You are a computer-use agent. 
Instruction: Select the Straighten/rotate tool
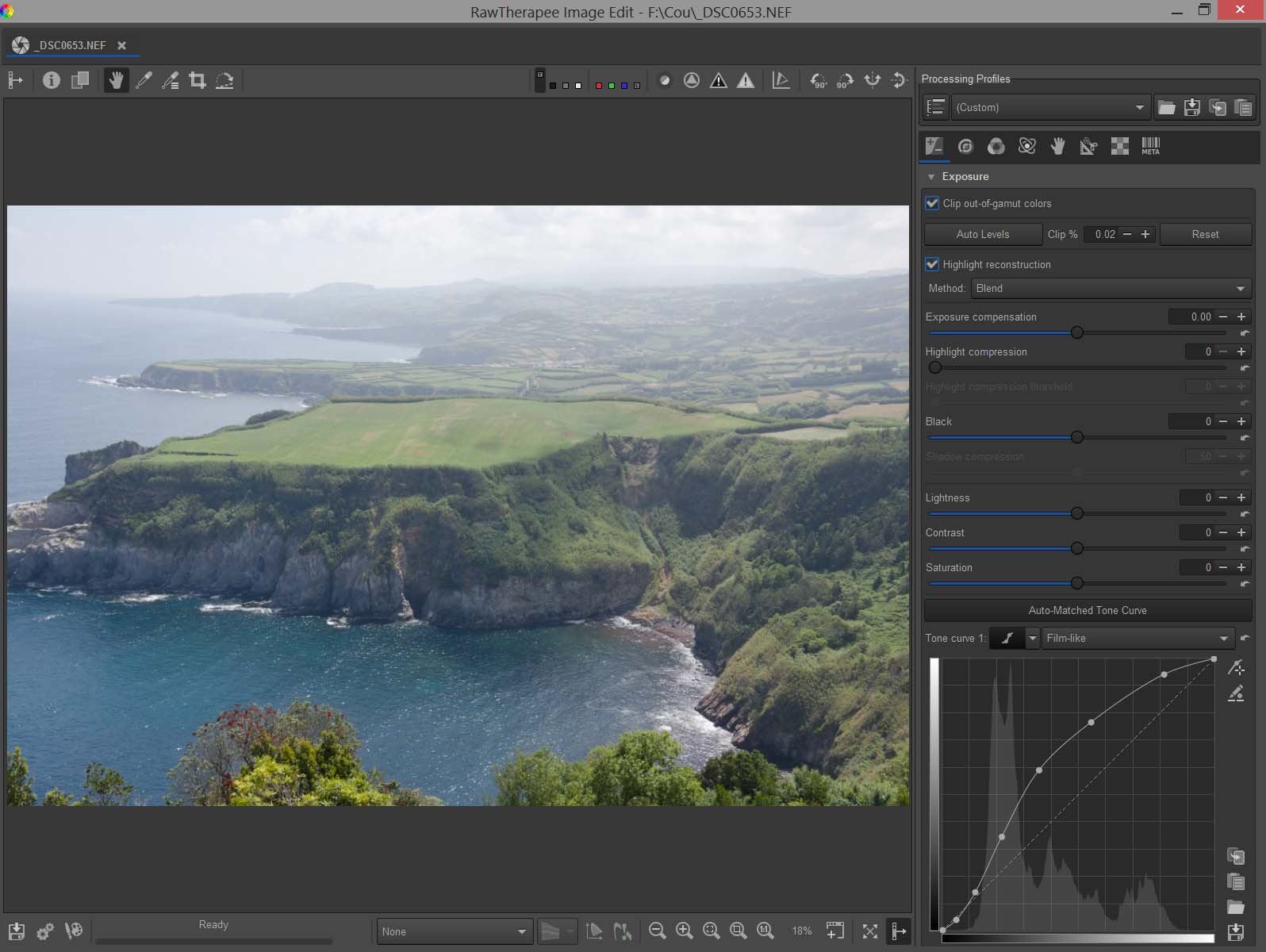(224, 80)
